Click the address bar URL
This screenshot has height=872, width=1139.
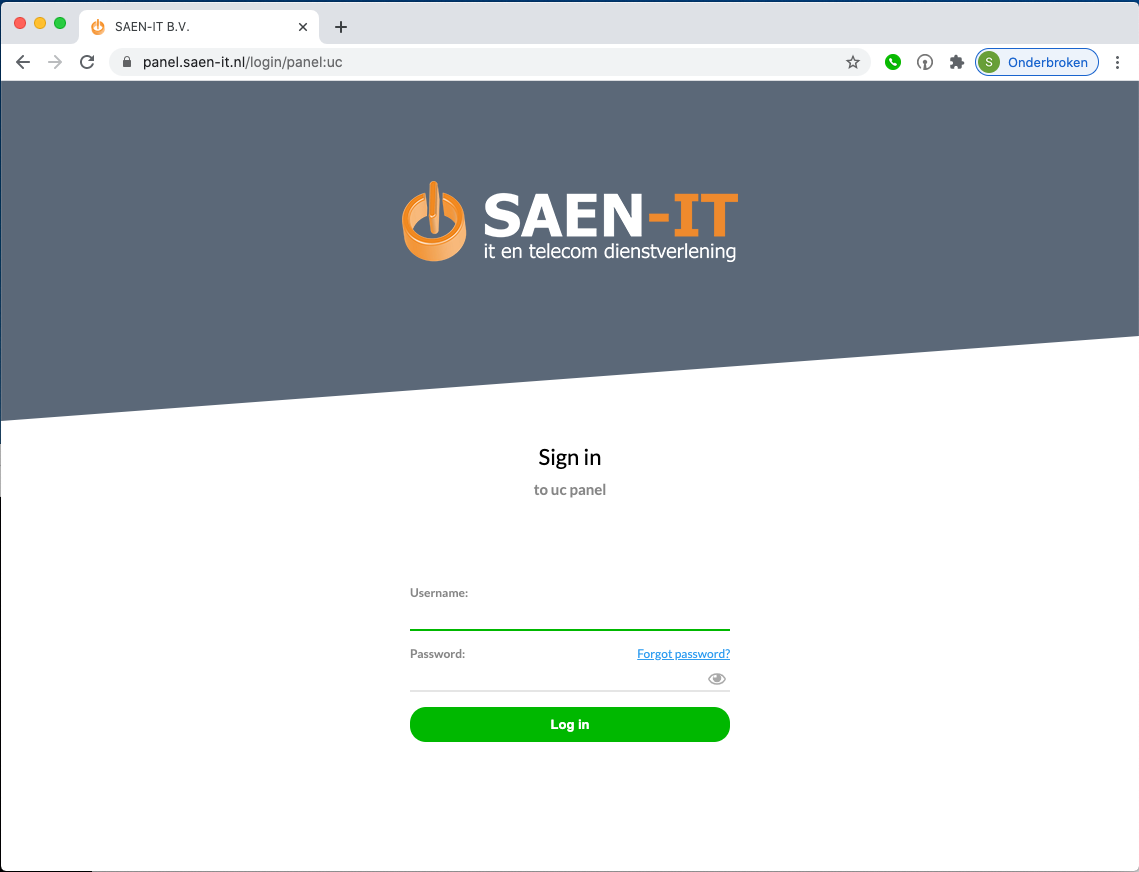pos(243,62)
